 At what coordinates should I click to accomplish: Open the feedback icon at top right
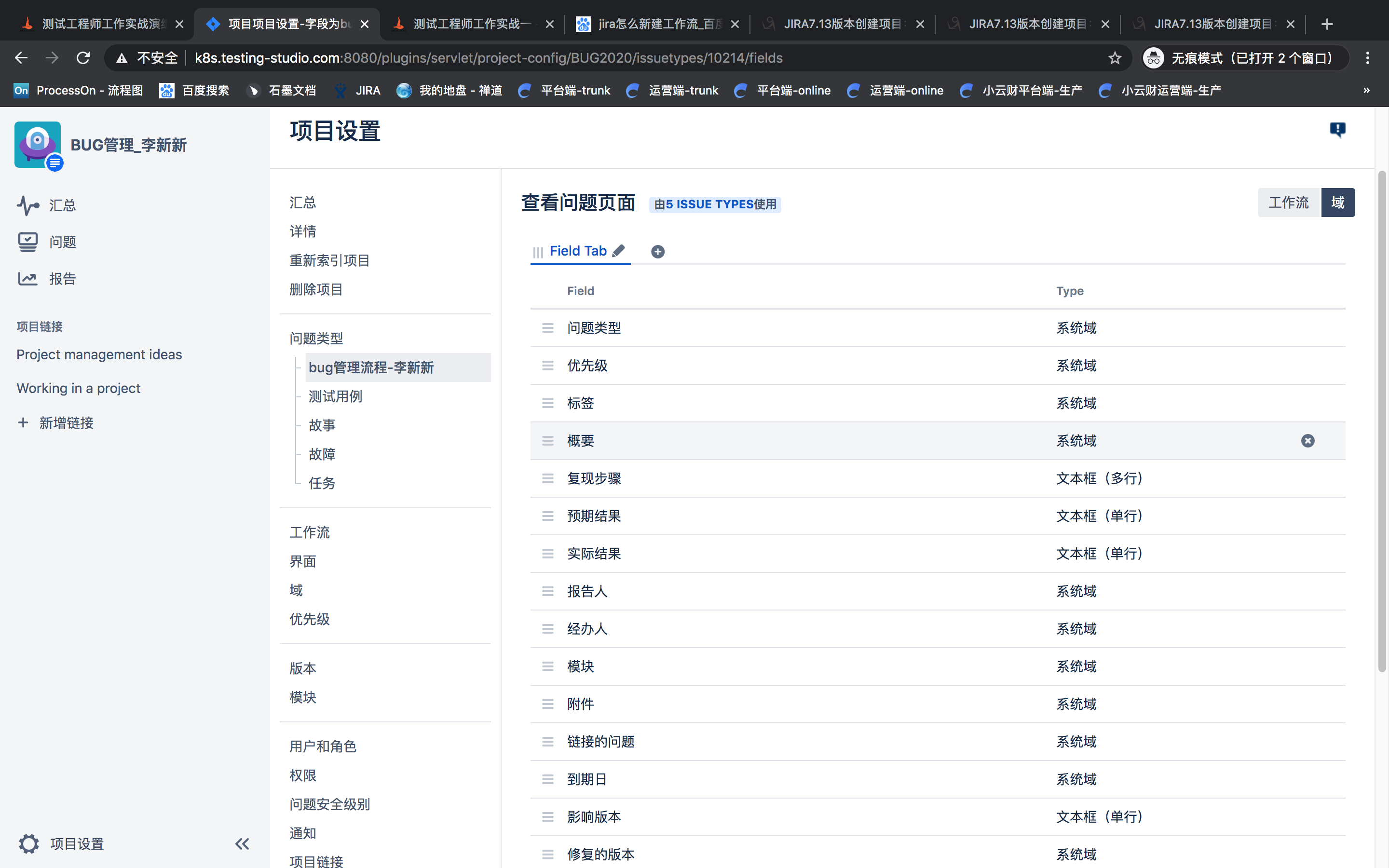point(1337,130)
